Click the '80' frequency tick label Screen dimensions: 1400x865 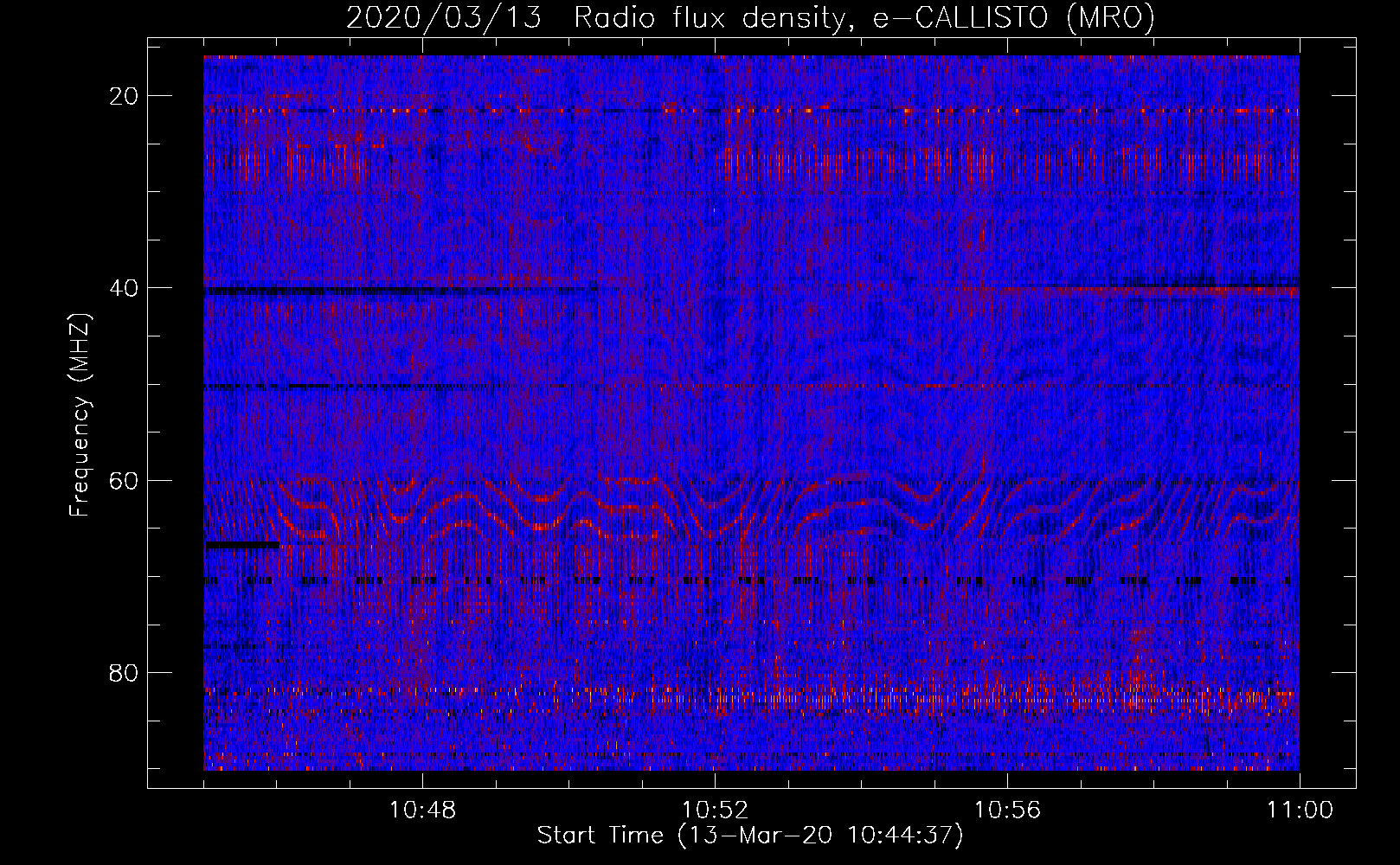[x=125, y=672]
